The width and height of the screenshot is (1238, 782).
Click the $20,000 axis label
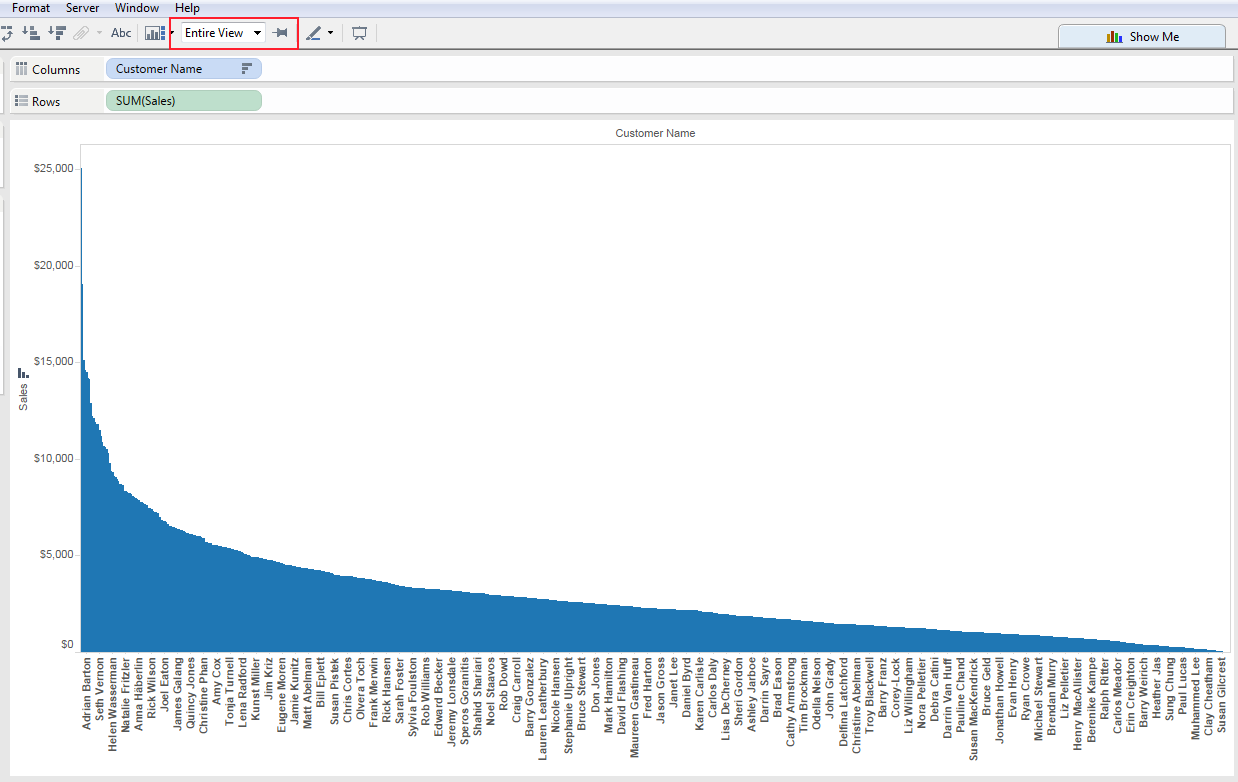54,266
